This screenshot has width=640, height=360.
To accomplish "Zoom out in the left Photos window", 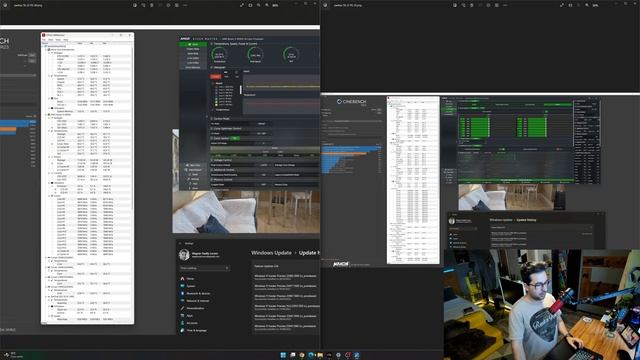I will click(x=258, y=5).
